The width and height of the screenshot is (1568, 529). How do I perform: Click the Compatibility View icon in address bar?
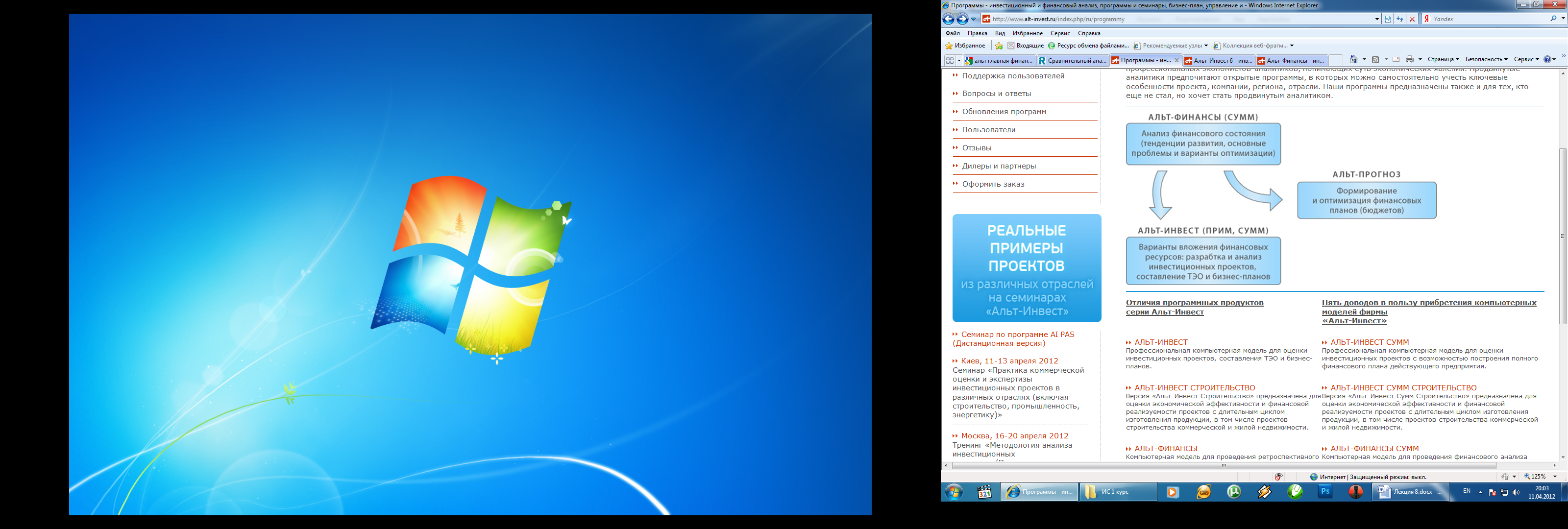click(1388, 19)
